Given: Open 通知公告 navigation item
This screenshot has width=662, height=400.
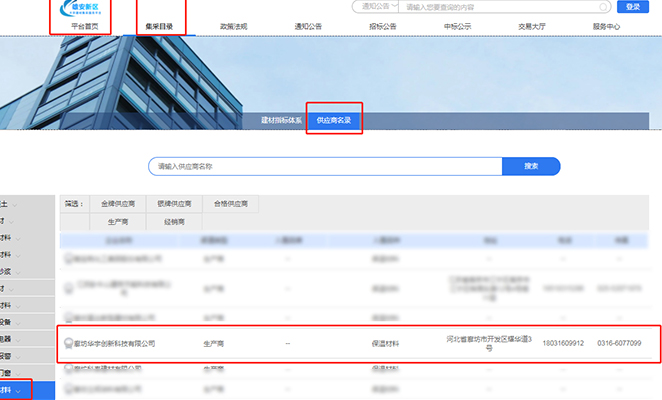Looking at the screenshot, I should 308,27.
